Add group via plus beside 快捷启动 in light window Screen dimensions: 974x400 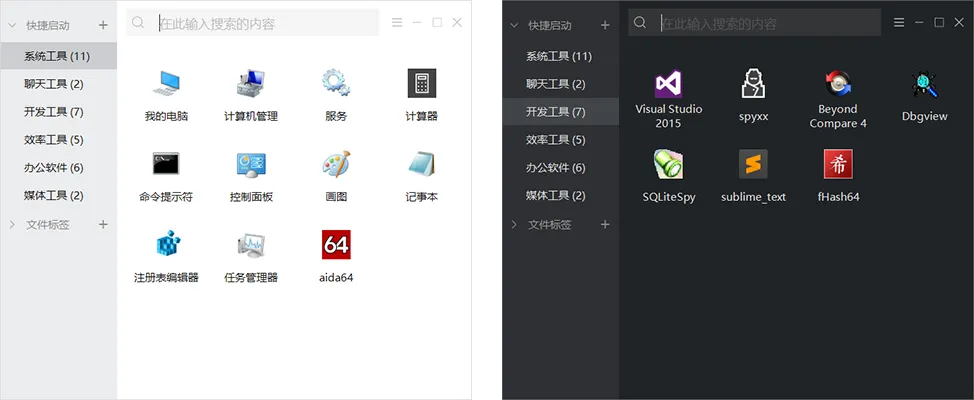click(103, 25)
